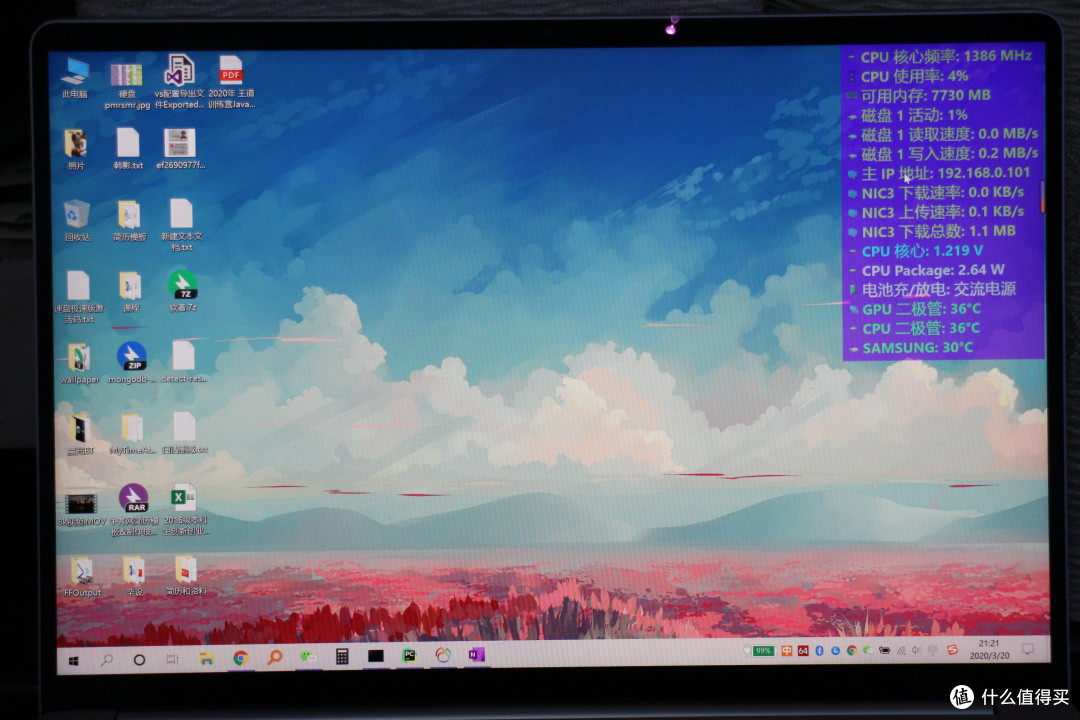Select the 简历模板 folder
The image size is (1080, 720).
coord(129,220)
